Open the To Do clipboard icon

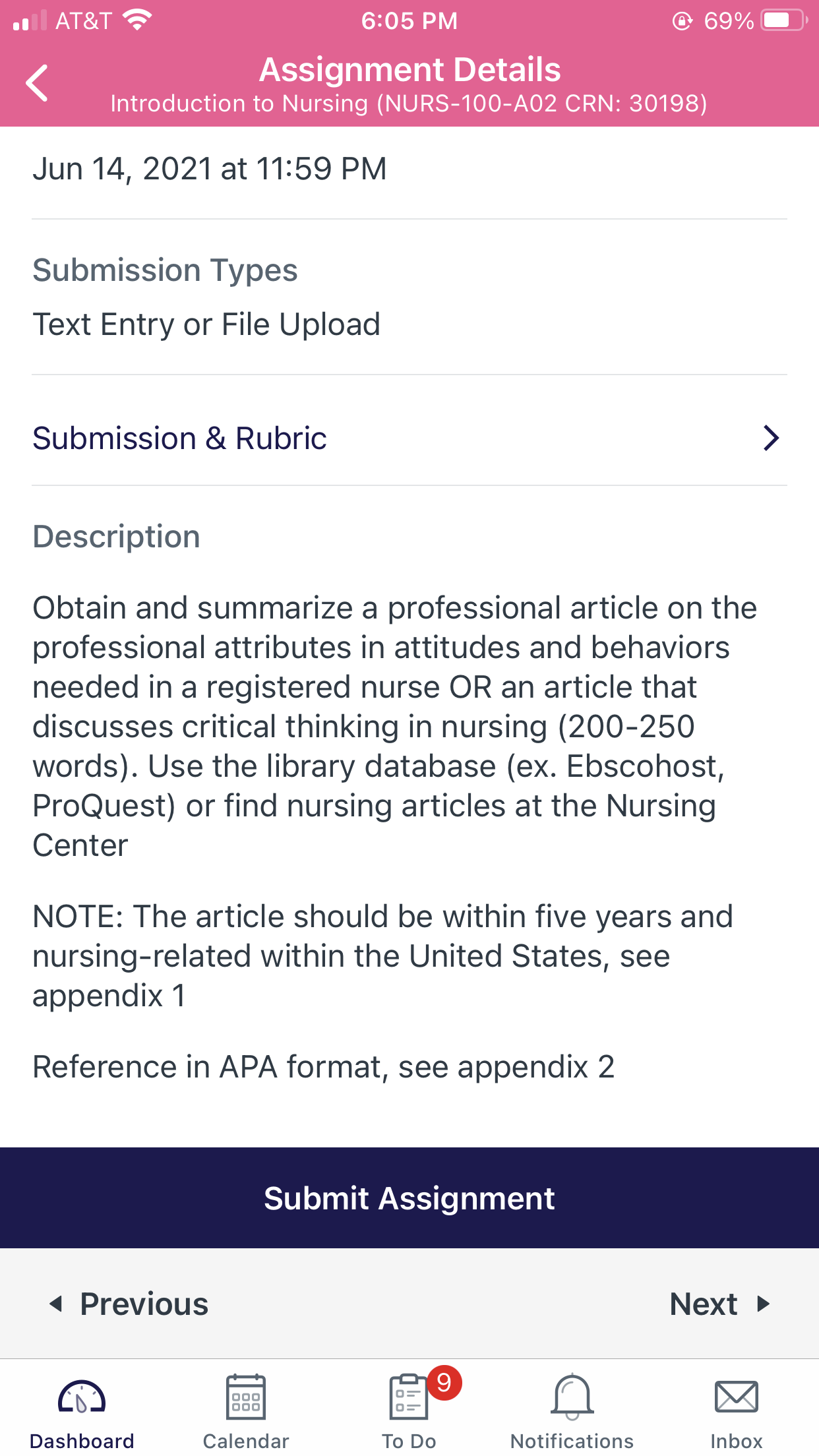coord(409,1397)
